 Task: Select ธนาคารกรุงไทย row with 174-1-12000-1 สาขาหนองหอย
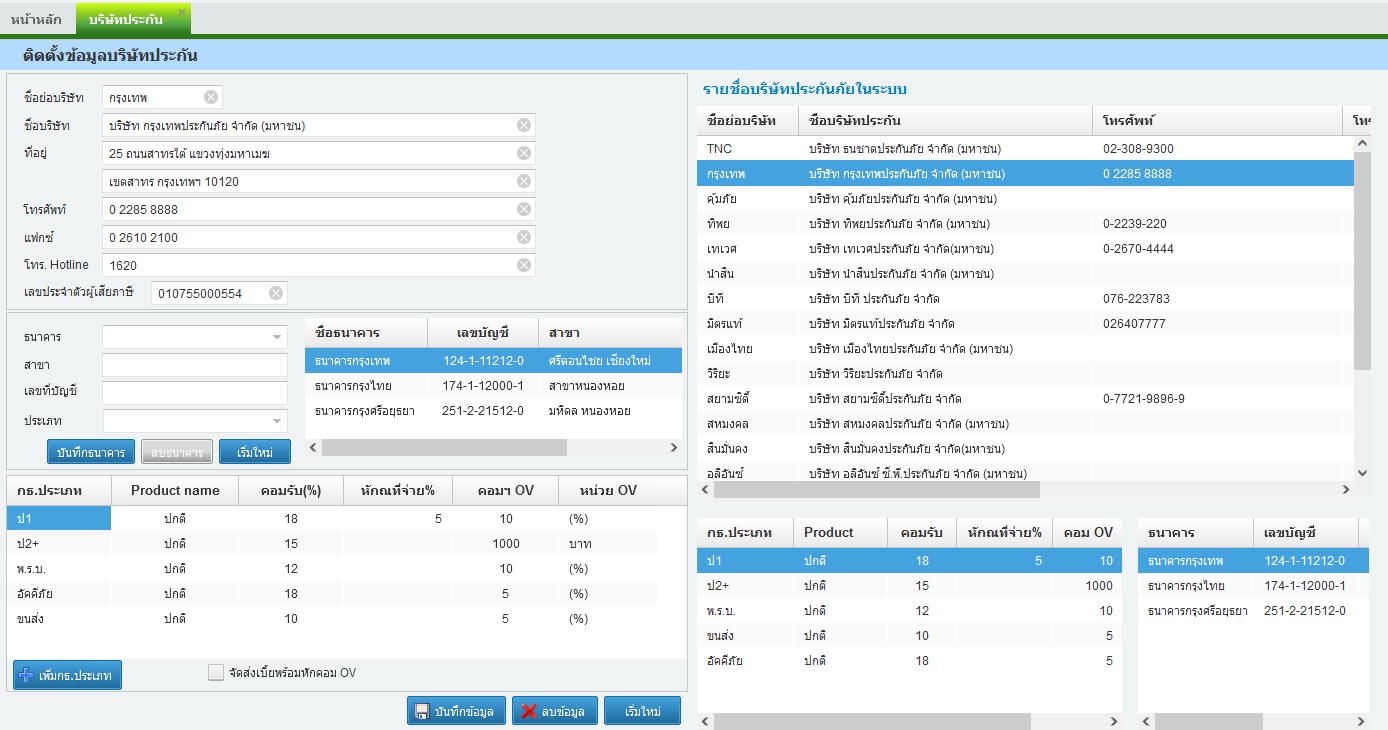click(x=493, y=385)
